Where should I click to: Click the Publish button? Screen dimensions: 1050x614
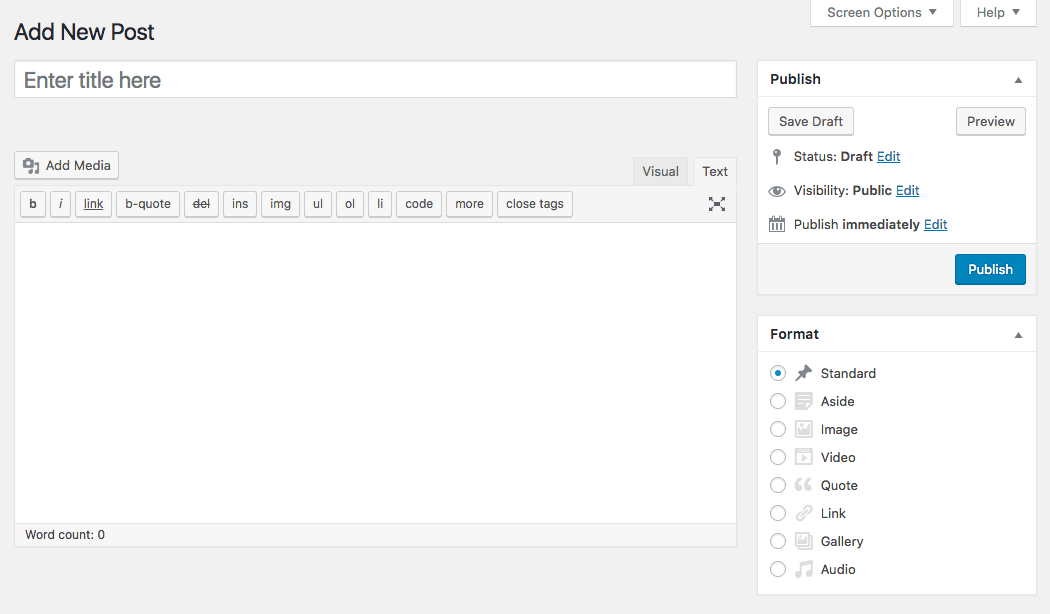[x=990, y=269]
